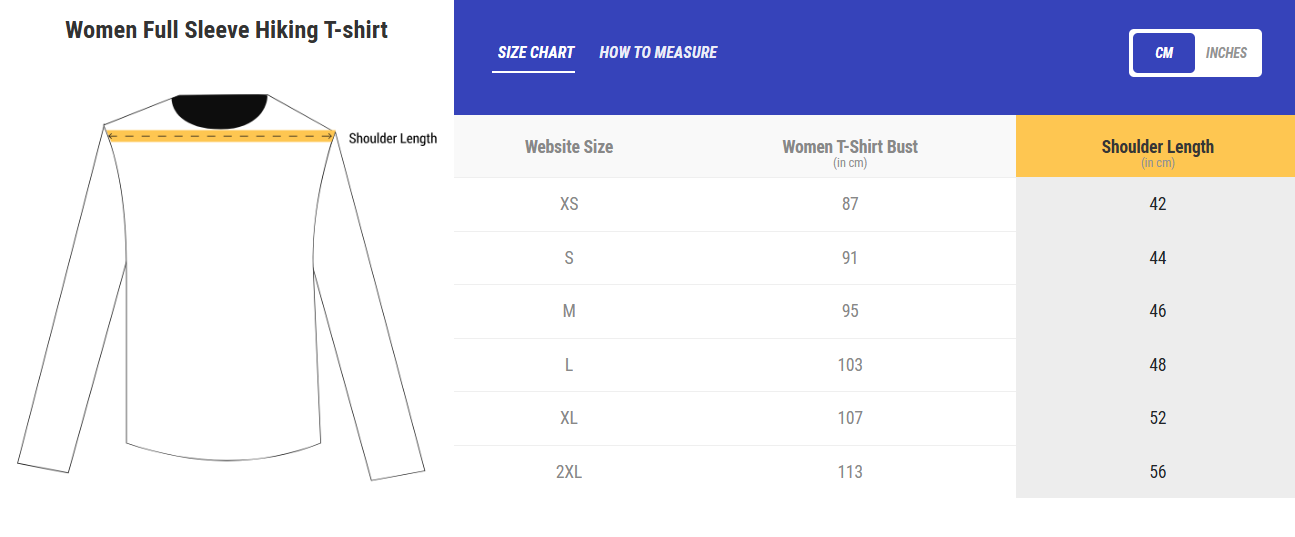Select the S size row
This screenshot has width=1295, height=537.
874,258
